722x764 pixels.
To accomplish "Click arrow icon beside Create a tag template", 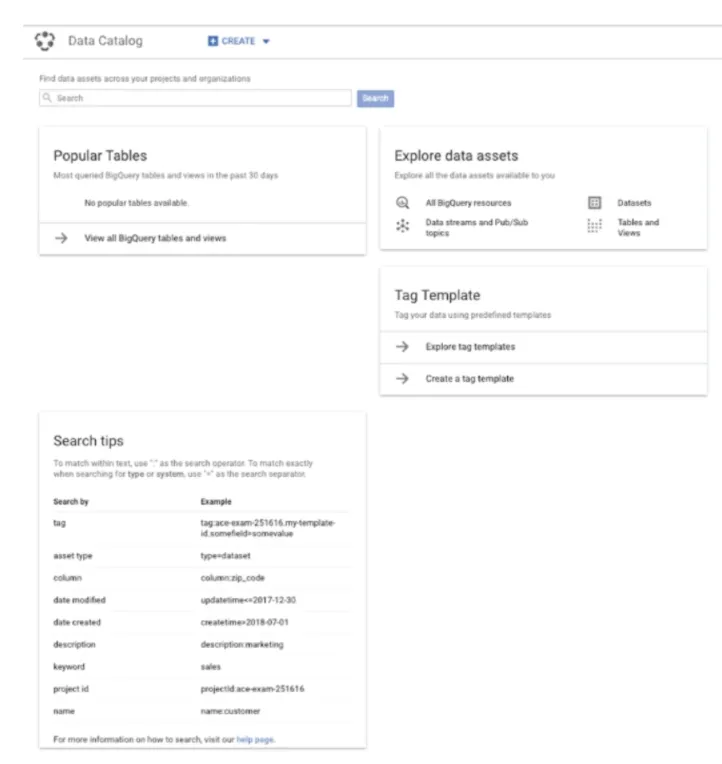I will (402, 379).
